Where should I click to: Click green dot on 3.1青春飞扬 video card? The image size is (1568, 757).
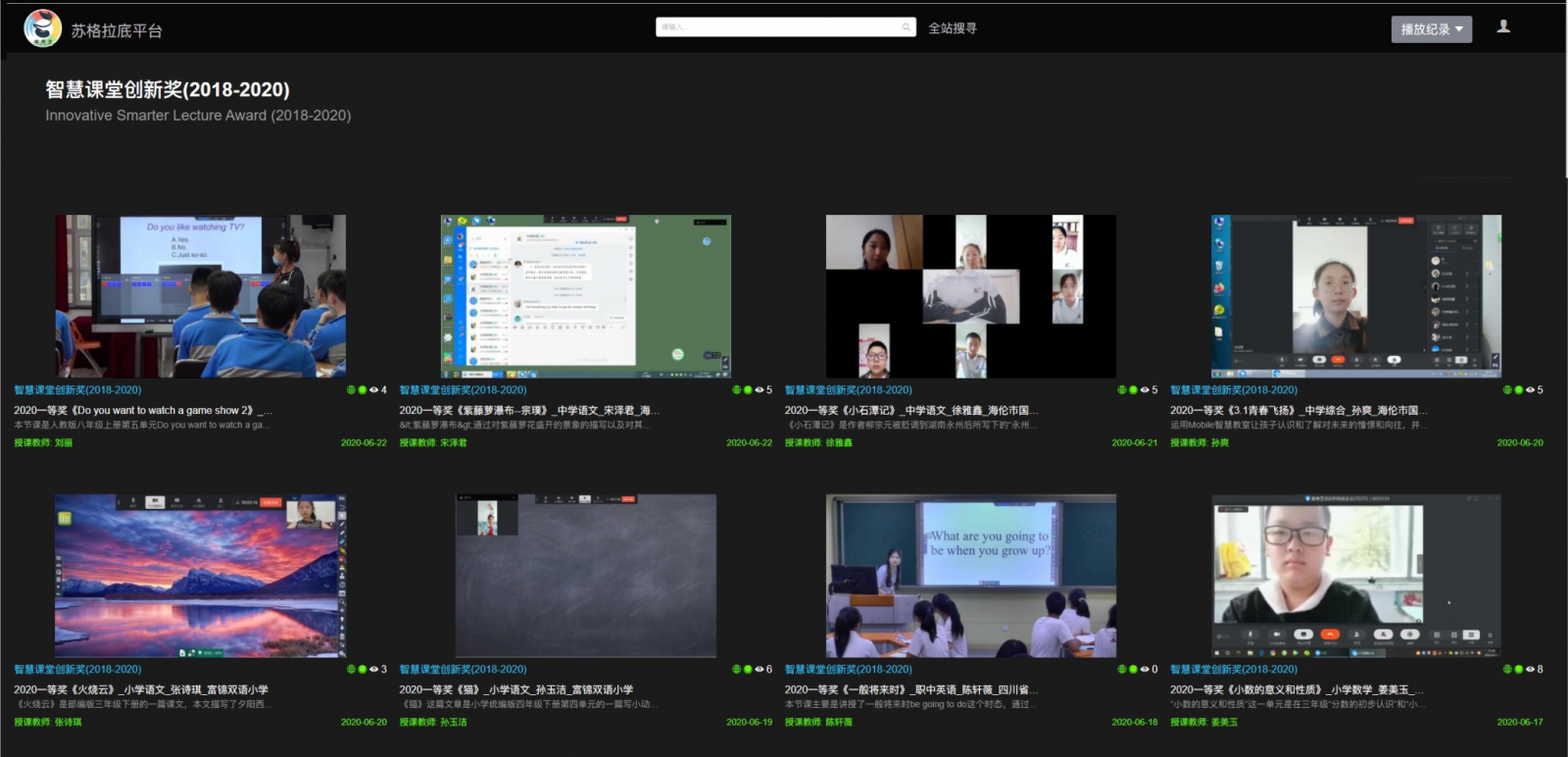(1519, 390)
